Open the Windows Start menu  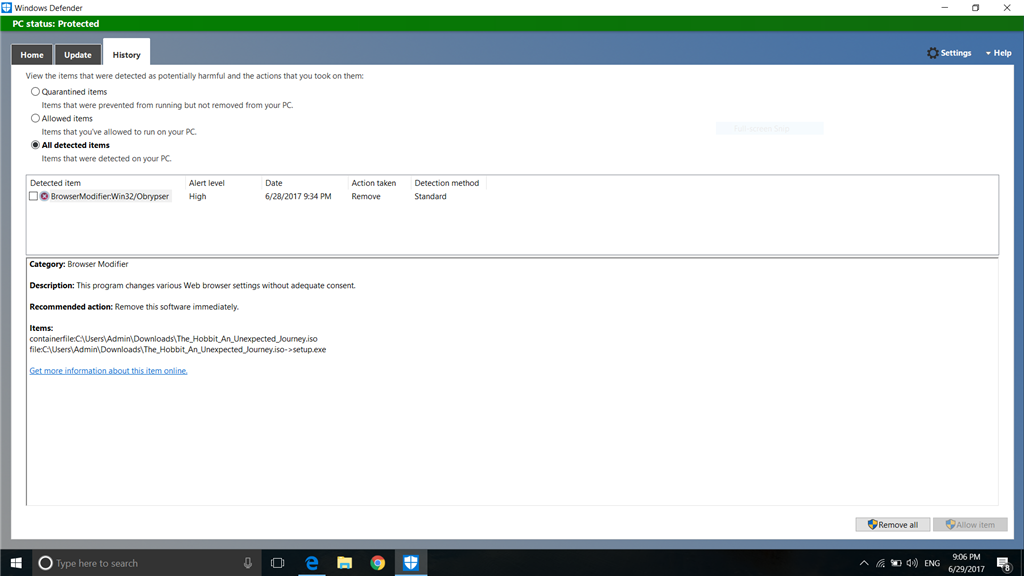(x=16, y=563)
